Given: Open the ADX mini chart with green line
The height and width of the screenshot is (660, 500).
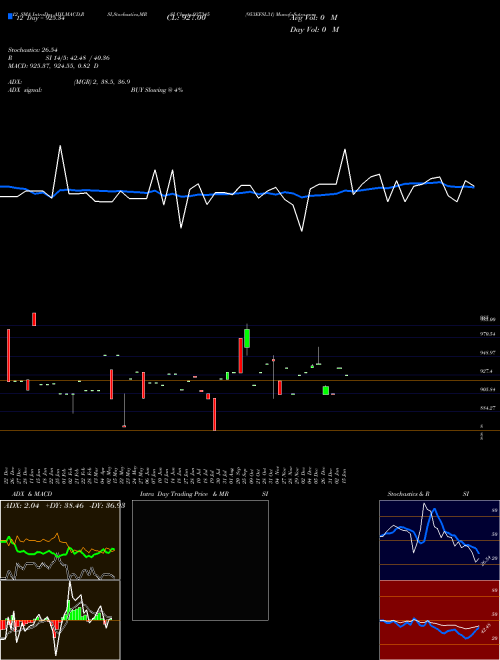Looking at the screenshot, I should pos(60,540).
